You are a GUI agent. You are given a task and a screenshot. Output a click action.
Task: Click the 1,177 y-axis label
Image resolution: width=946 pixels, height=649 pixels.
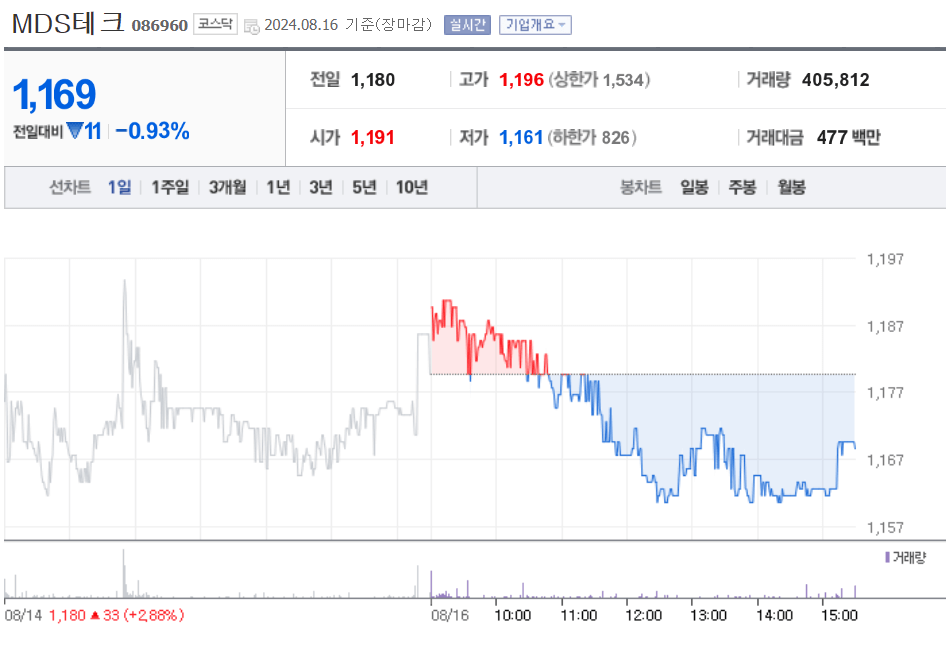coord(885,393)
